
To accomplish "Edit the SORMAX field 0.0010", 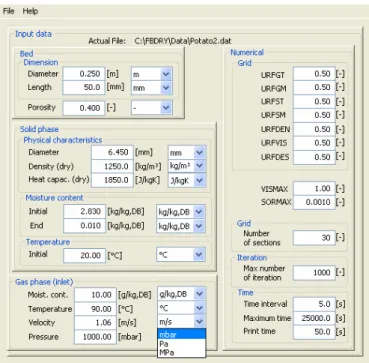I will pyautogui.click(x=314, y=202).
